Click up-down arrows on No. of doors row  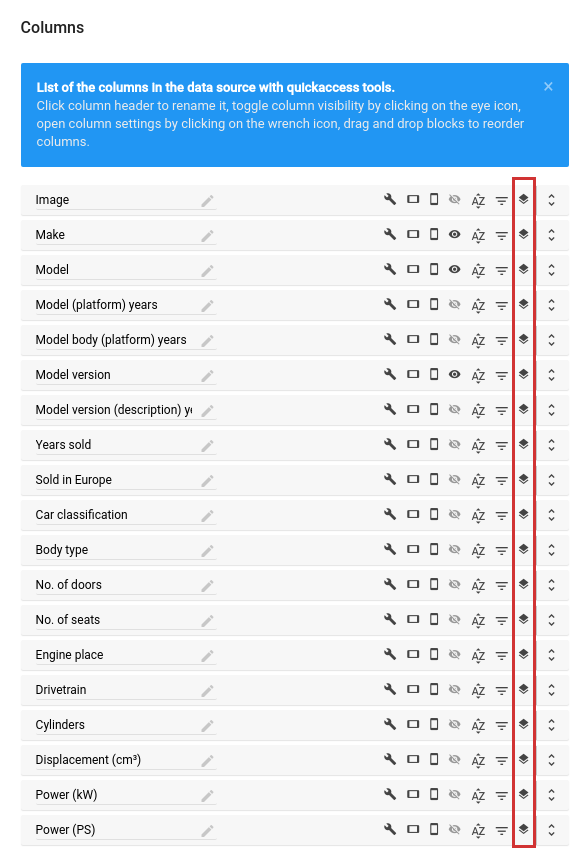(x=551, y=585)
